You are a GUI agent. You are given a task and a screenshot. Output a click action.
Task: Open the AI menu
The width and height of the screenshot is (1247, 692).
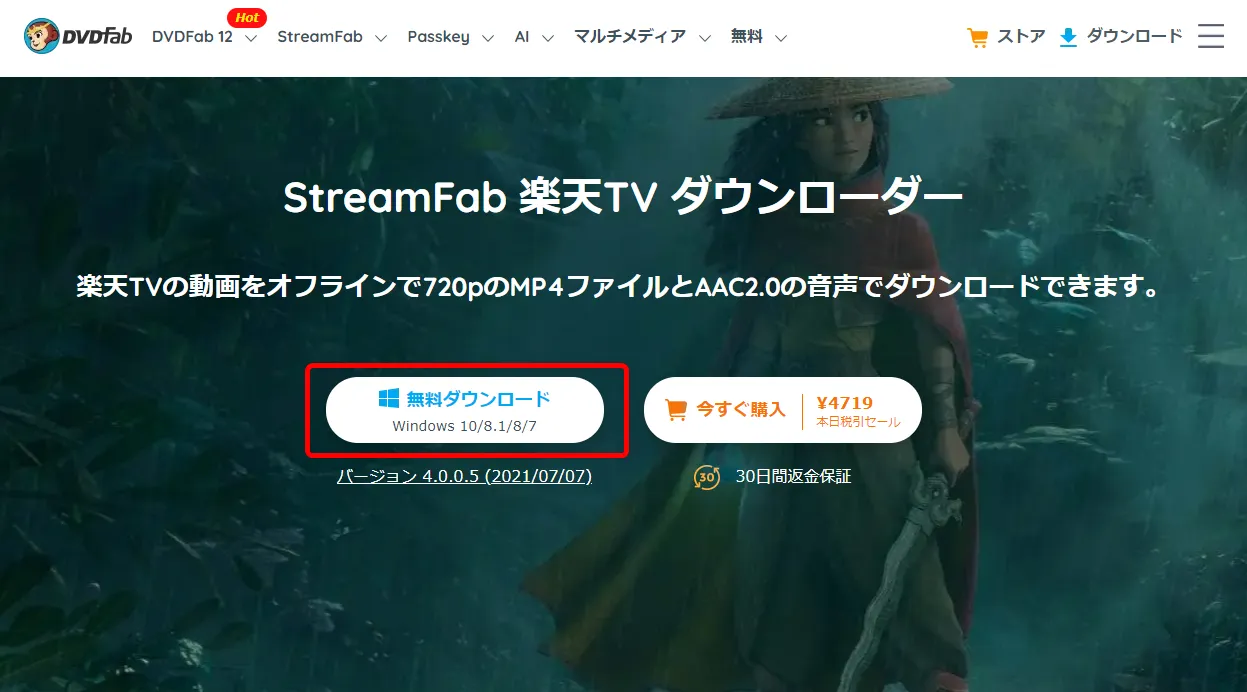(522, 37)
